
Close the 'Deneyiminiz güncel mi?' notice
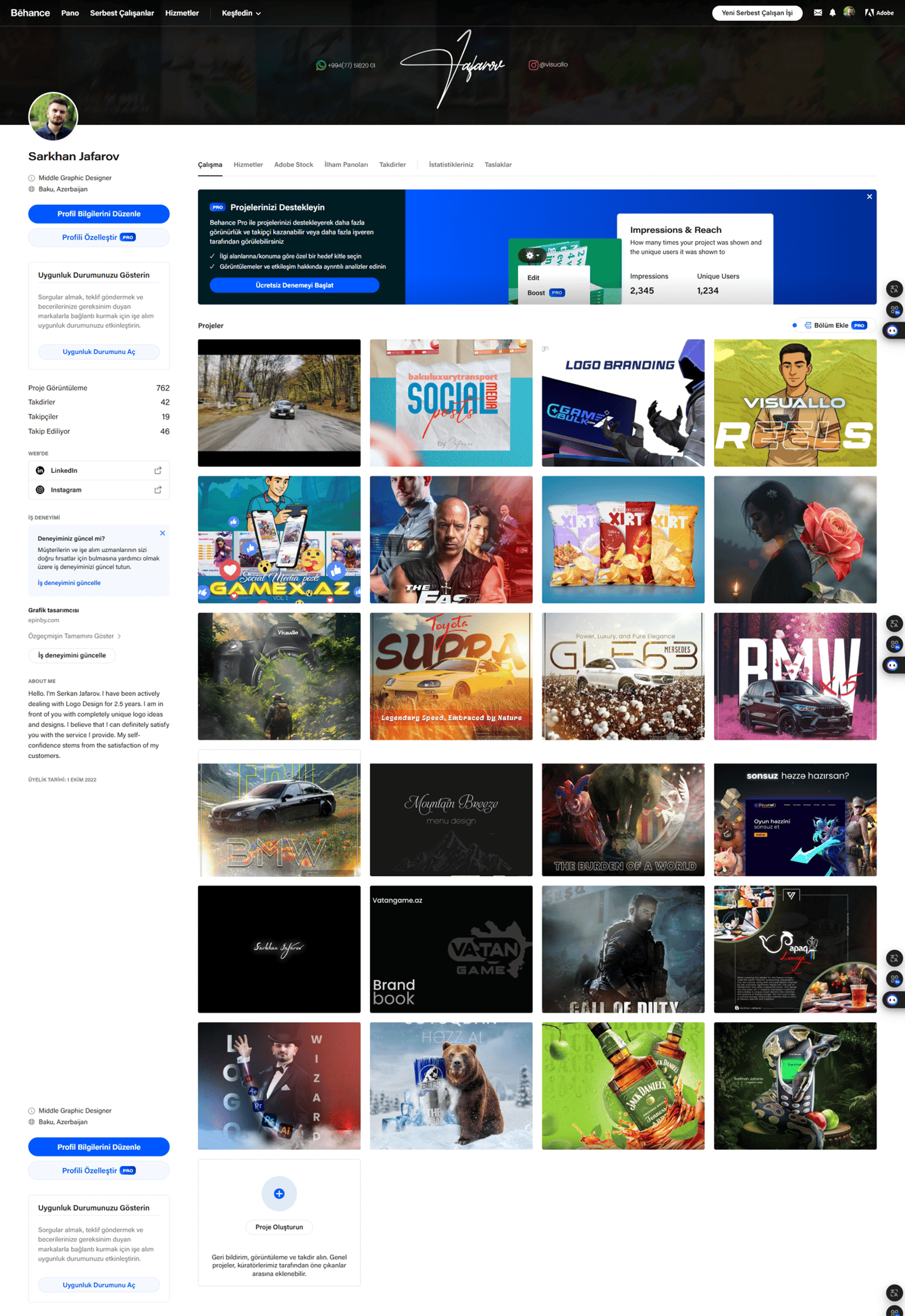click(x=163, y=533)
